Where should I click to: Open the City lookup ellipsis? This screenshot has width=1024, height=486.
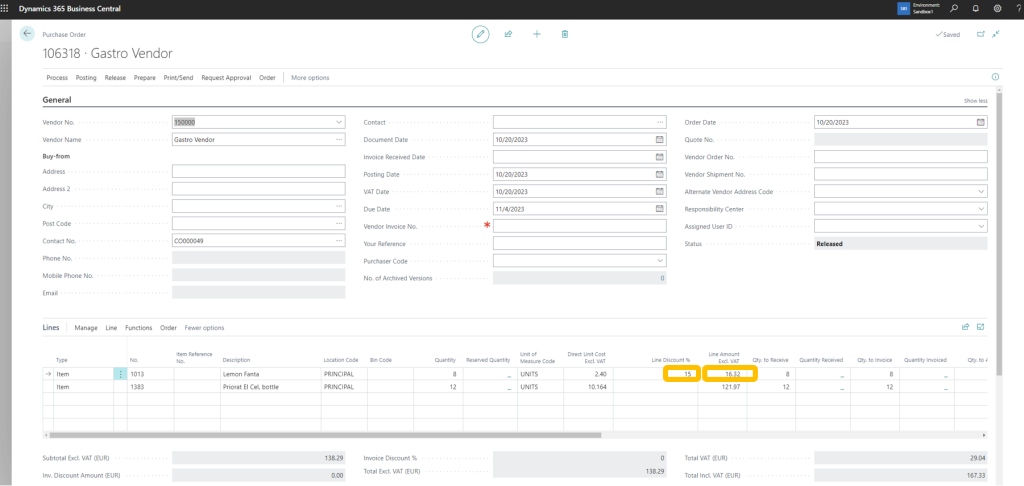tap(338, 206)
